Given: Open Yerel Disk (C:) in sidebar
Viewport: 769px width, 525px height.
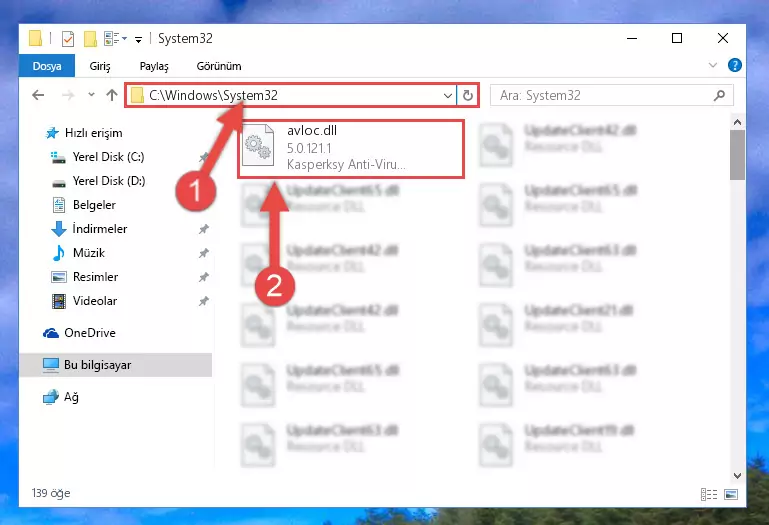Looking at the screenshot, I should point(108,157).
